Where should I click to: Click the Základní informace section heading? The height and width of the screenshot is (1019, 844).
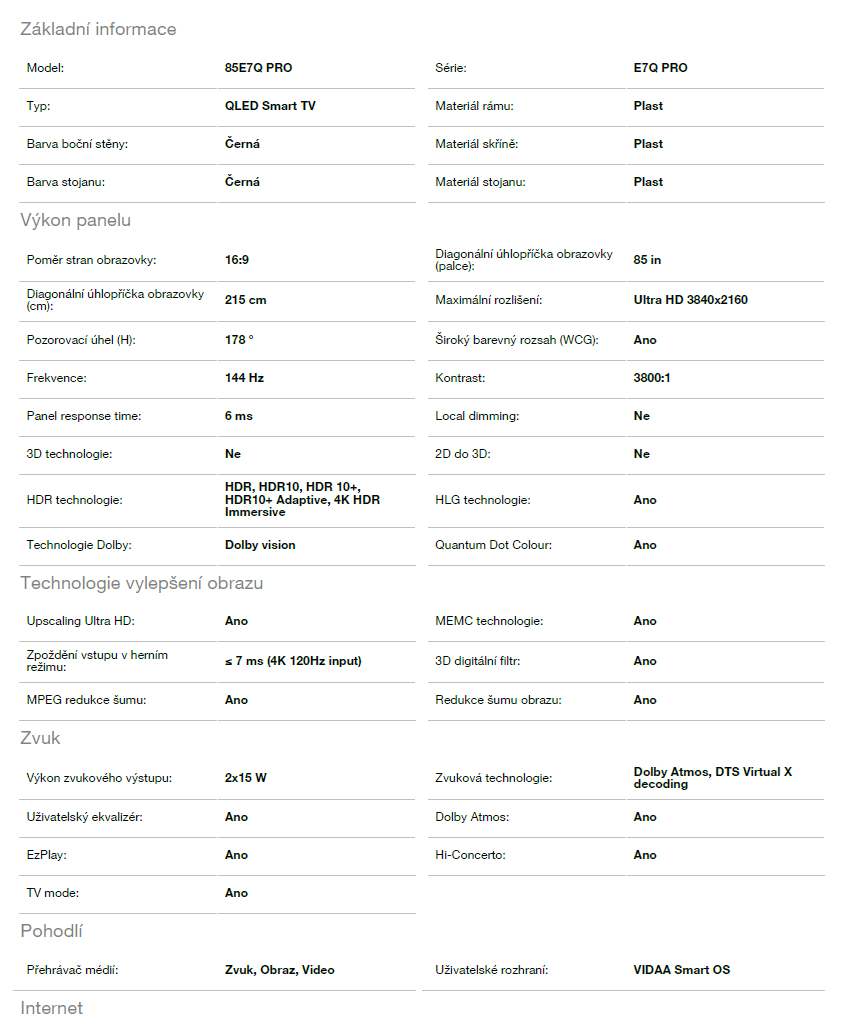tap(98, 29)
